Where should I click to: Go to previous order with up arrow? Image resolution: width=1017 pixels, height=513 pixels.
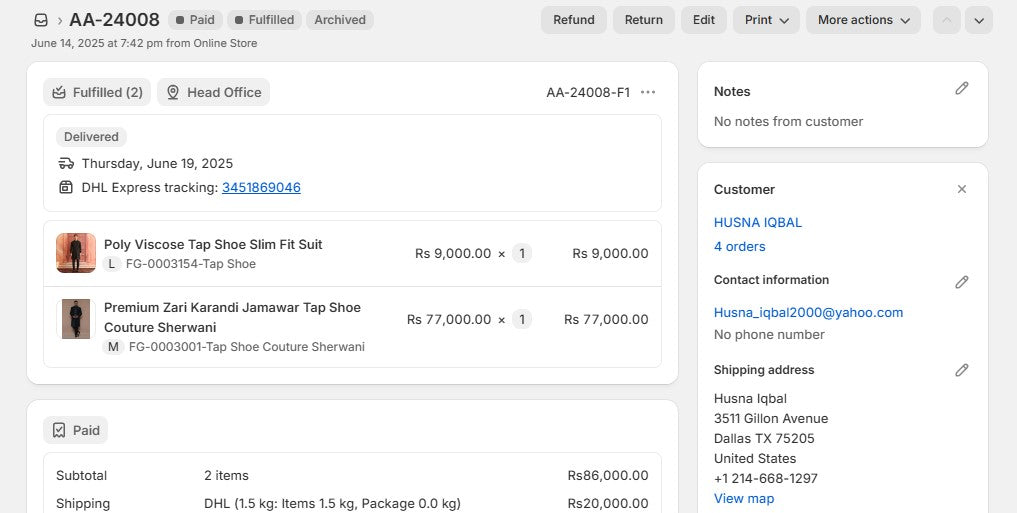pos(946,20)
